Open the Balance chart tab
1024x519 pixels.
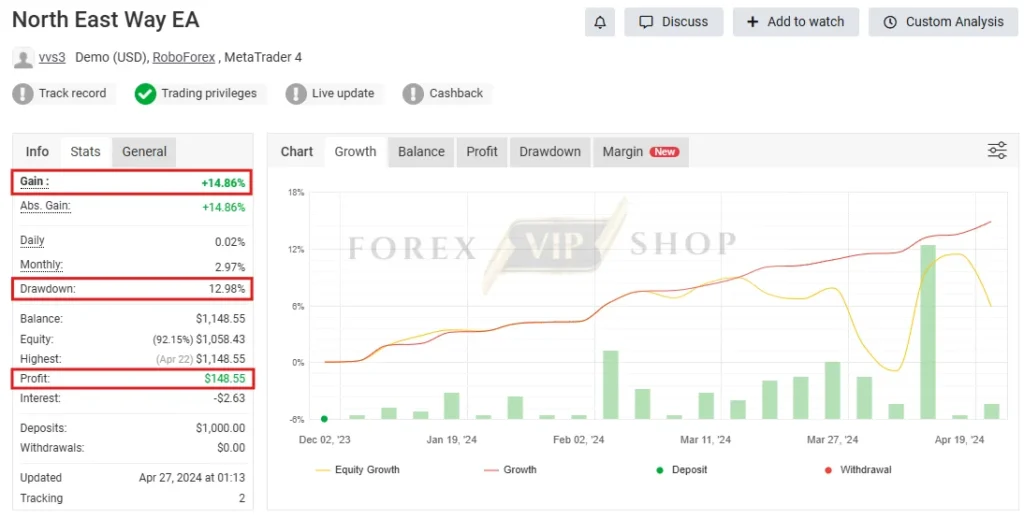tap(421, 151)
